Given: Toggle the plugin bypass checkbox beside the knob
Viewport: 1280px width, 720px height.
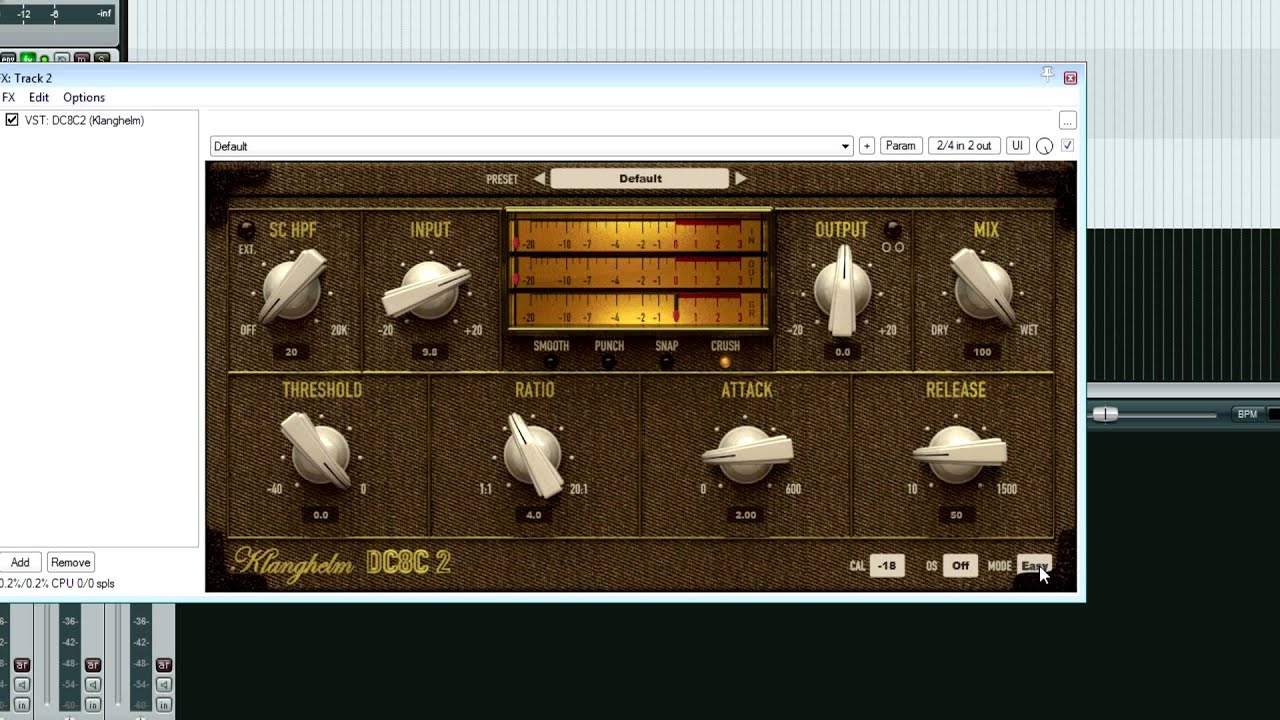Looking at the screenshot, I should click(x=1068, y=146).
